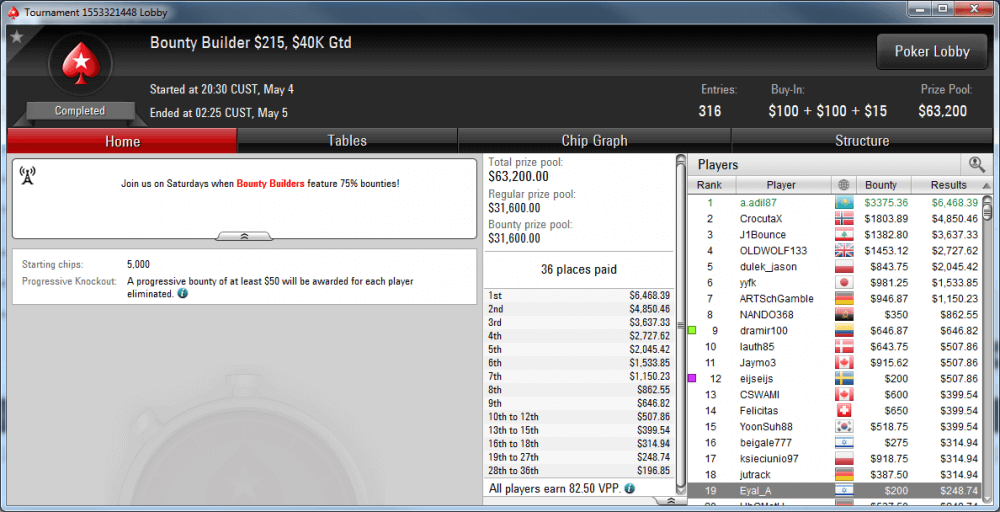Click the favorite star icon top-left
1000x512 pixels.
click(17, 37)
